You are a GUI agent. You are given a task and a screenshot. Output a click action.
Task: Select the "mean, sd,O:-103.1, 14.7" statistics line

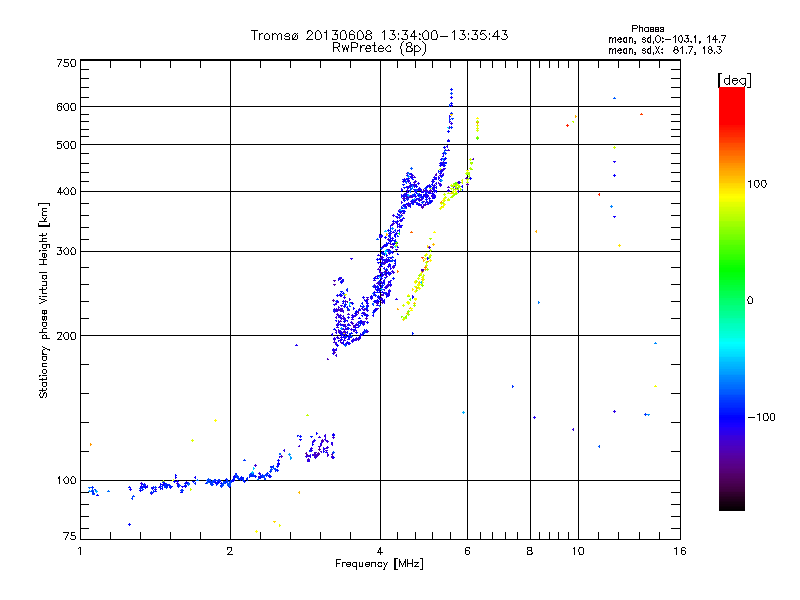click(667, 39)
